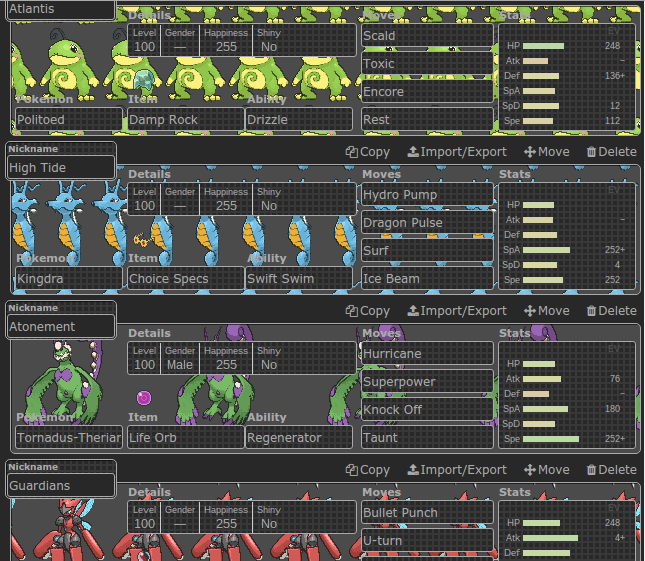Select the U-turn move slot
The image size is (645, 561).
[427, 540]
